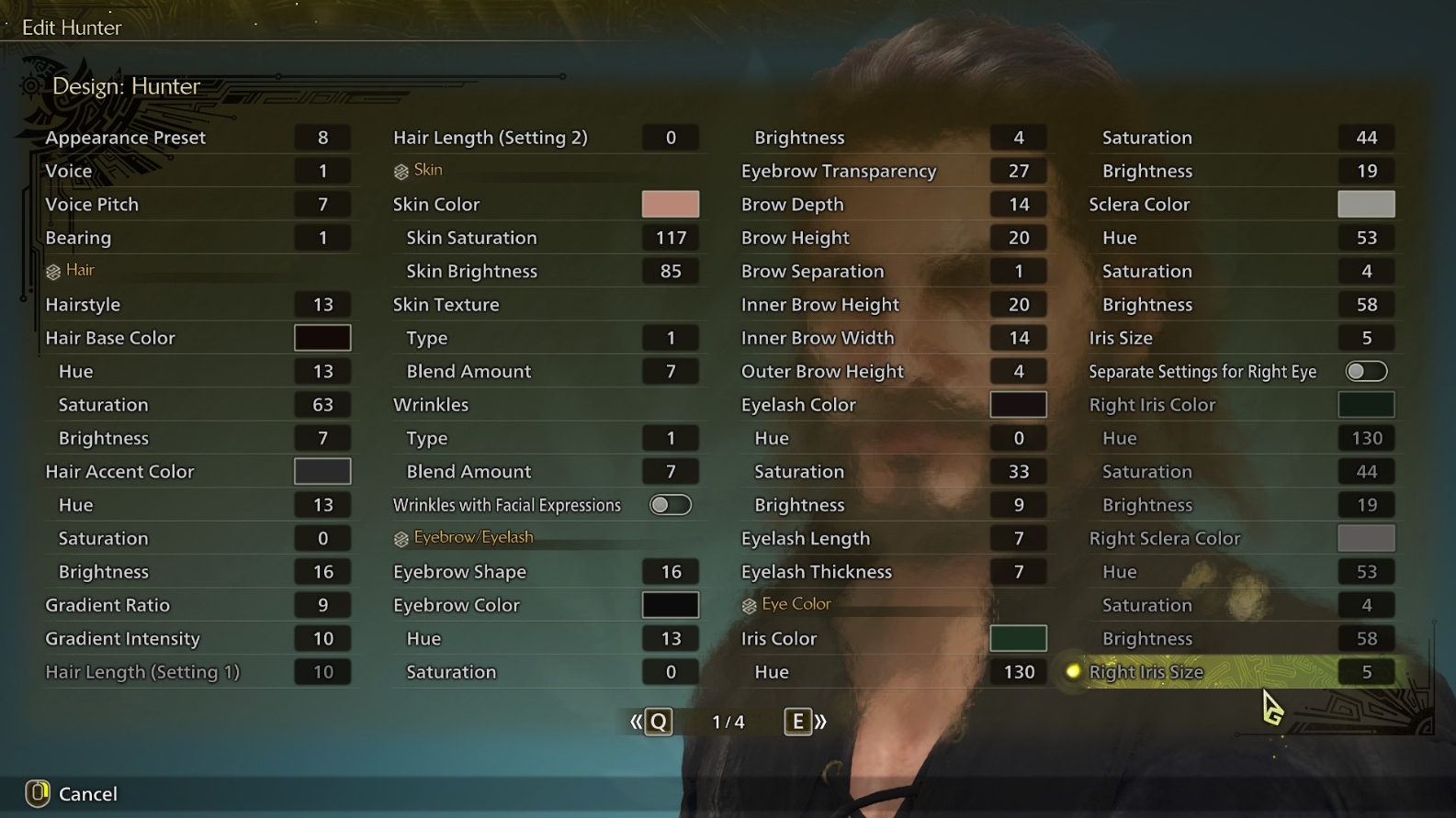Select the Appearance Preset value 8
Viewport: 1456px width, 818px height.
(x=322, y=138)
